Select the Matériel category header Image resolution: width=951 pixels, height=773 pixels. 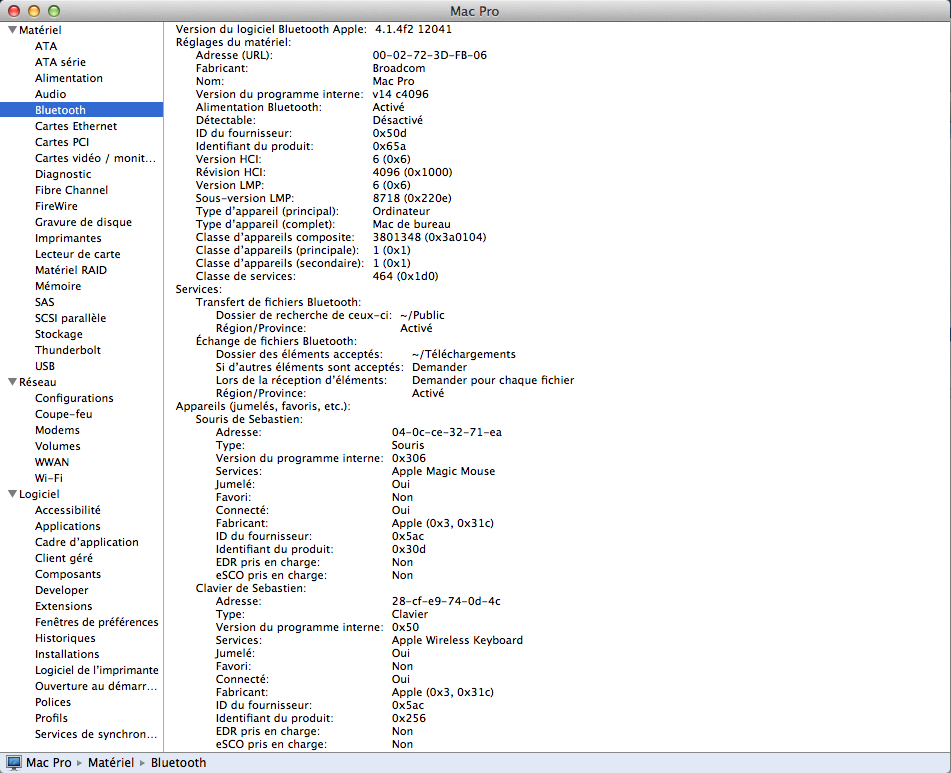(x=40, y=30)
